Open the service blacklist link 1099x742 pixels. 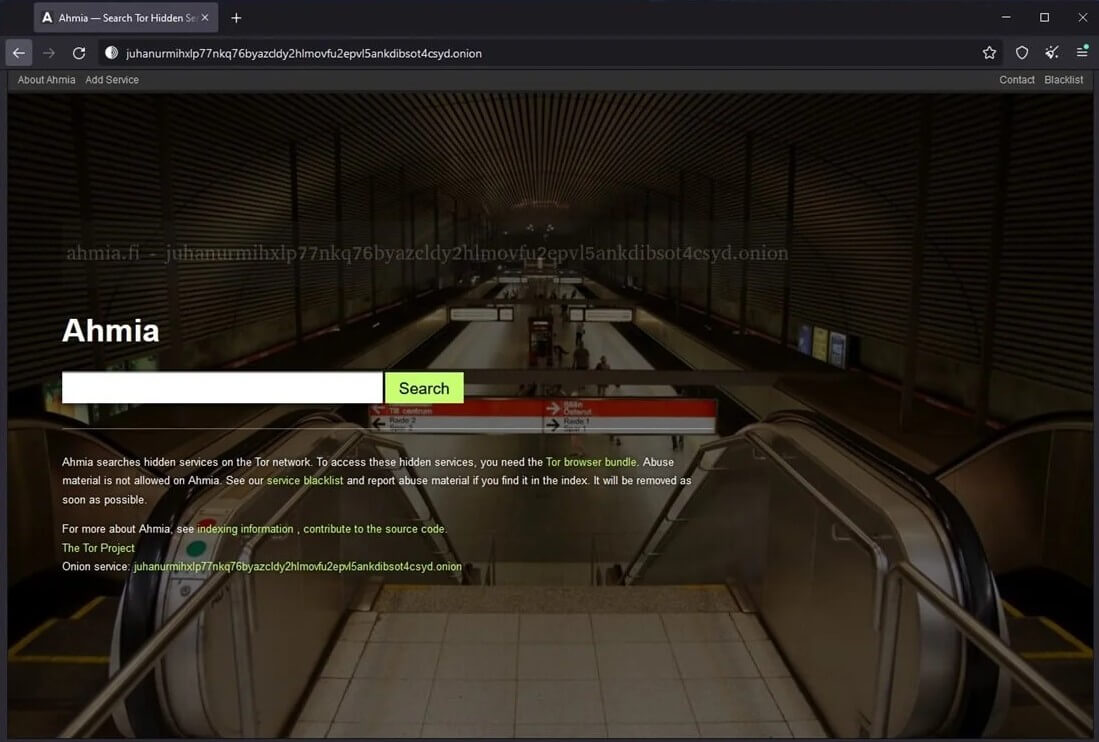click(x=304, y=480)
